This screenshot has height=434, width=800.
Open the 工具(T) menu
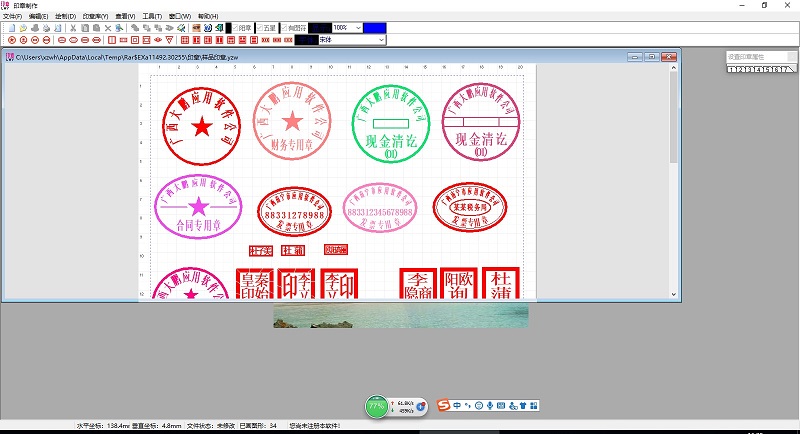[152, 16]
